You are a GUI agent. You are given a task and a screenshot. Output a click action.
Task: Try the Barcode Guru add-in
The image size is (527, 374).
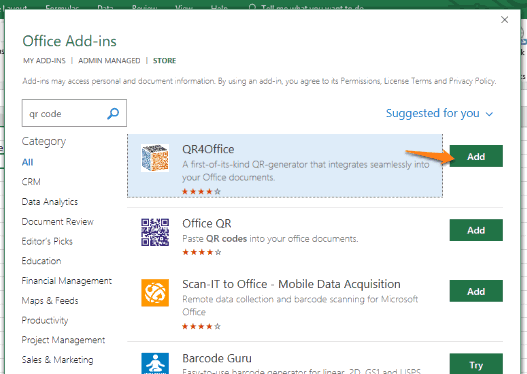tap(476, 364)
